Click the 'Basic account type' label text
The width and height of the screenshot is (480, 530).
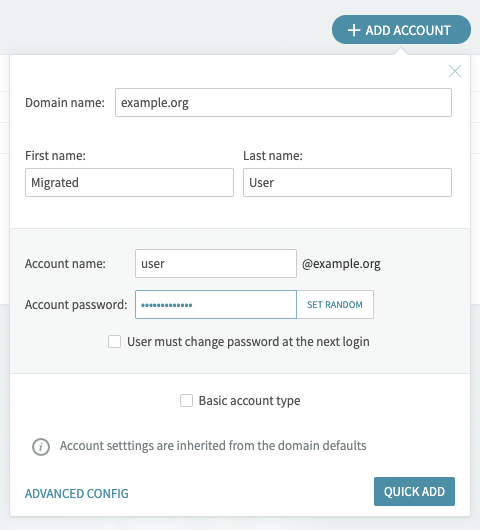pos(249,401)
